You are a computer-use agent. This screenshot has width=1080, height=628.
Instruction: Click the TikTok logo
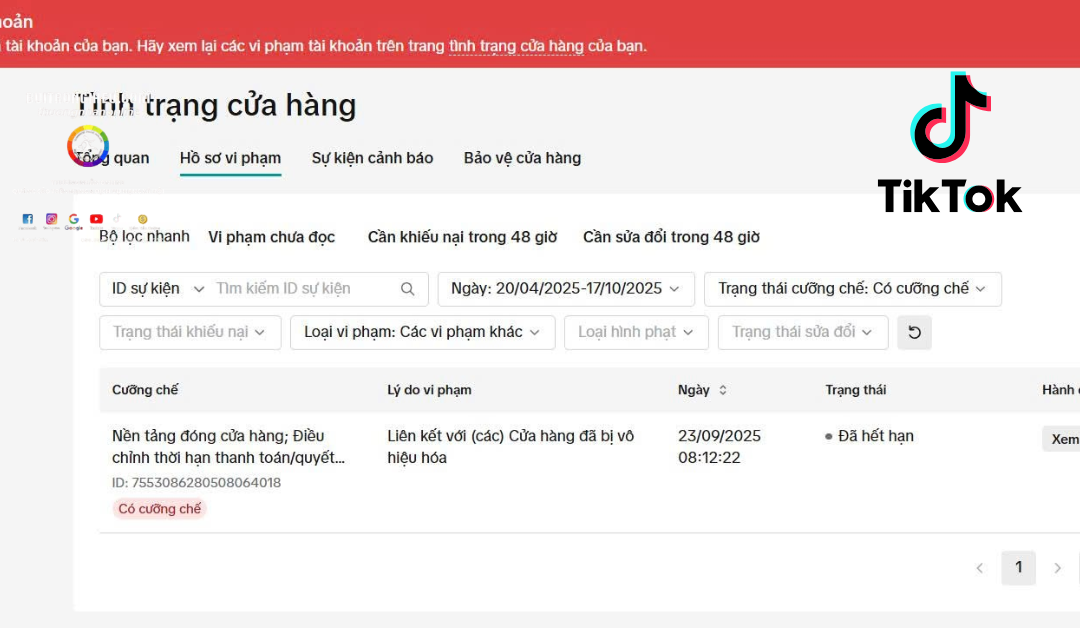[950, 143]
